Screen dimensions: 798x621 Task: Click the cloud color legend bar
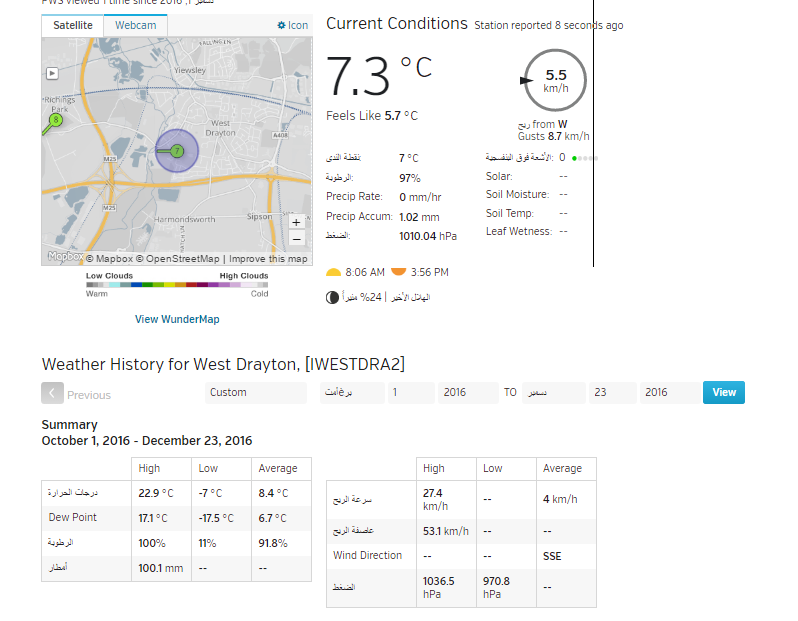click(177, 285)
